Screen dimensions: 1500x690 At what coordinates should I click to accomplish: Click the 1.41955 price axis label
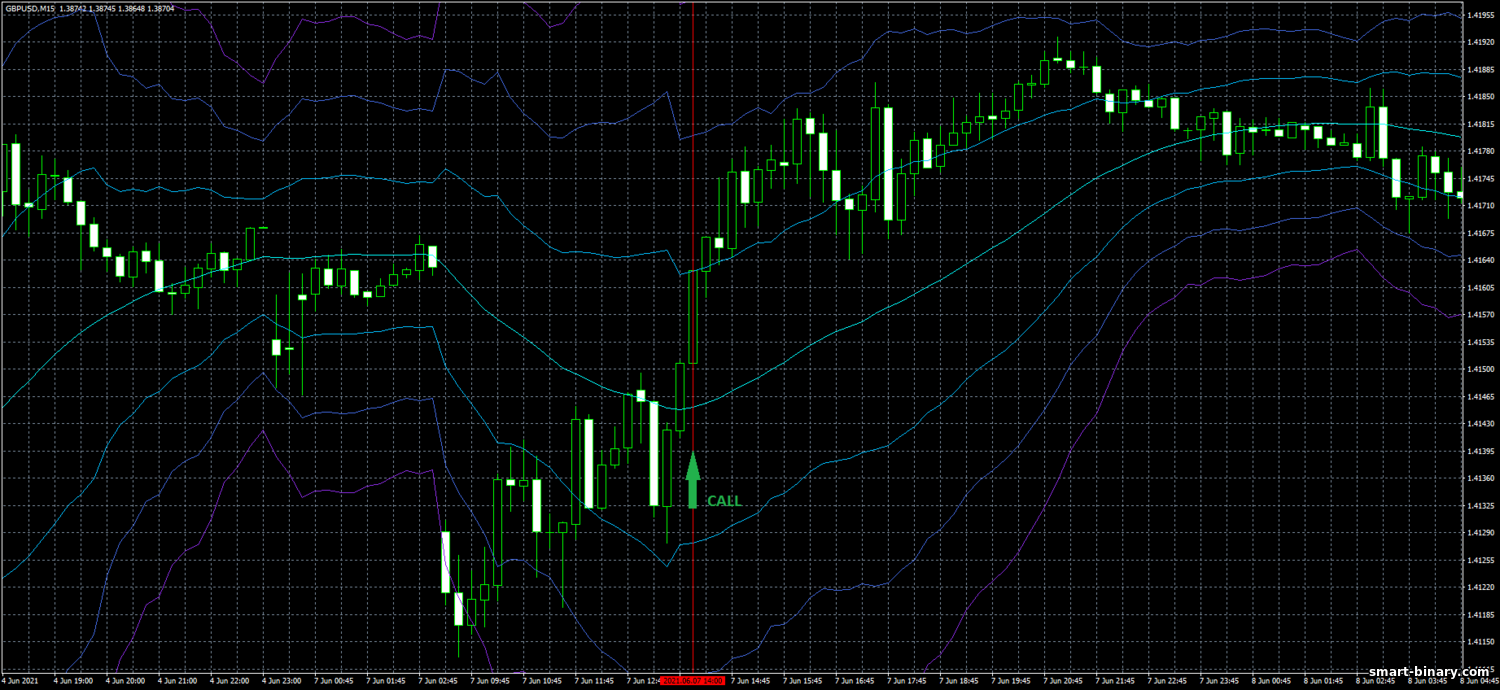coord(1479,15)
